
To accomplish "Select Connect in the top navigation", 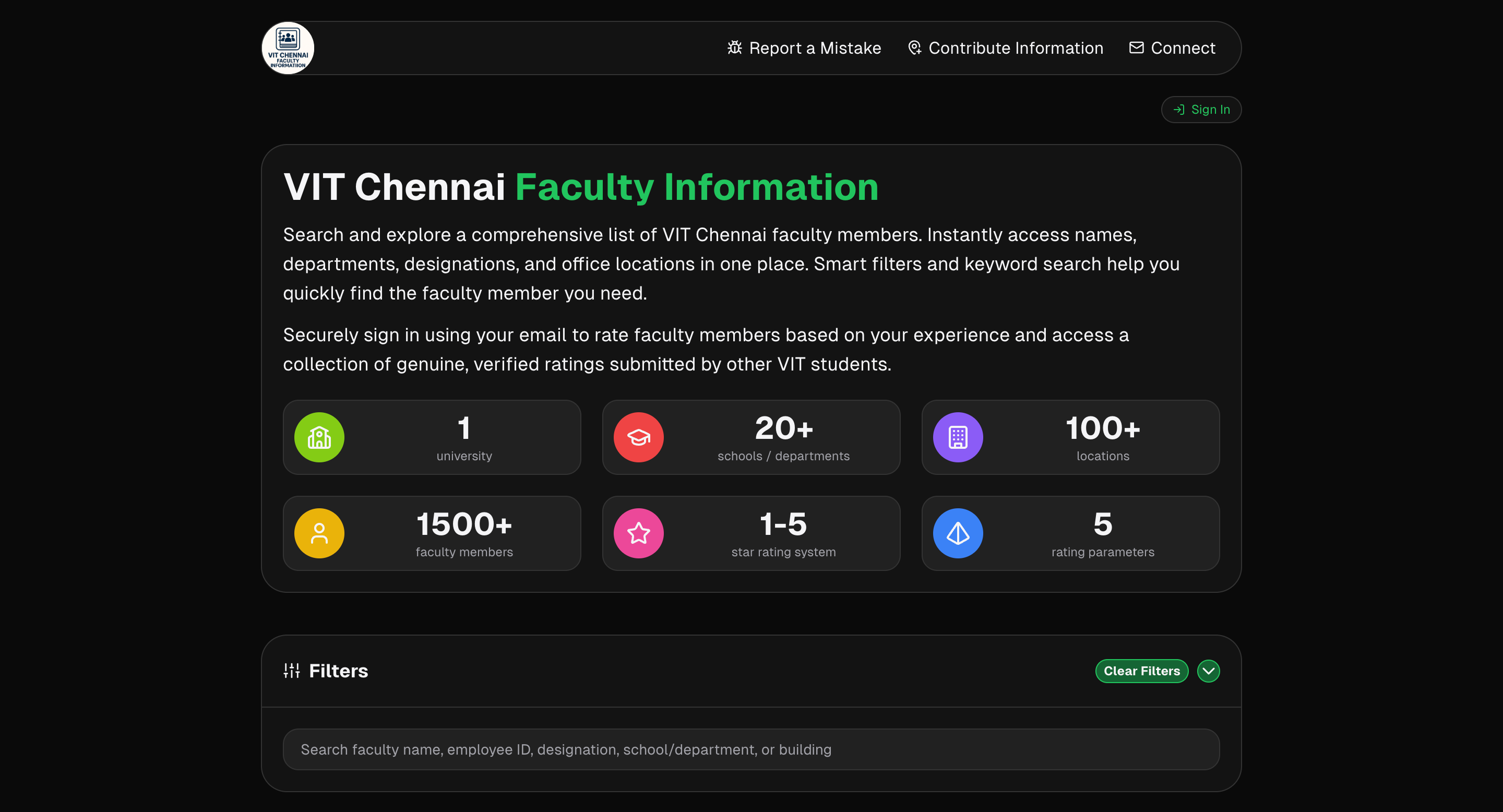I will 1172,48.
